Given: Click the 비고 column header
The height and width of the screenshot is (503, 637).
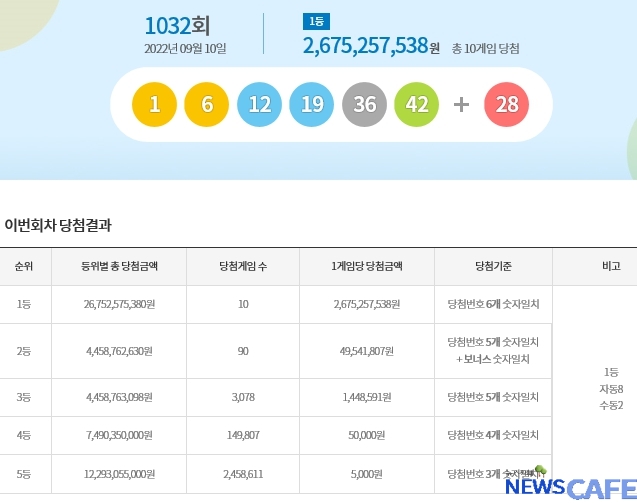Looking at the screenshot, I should pos(610,267).
